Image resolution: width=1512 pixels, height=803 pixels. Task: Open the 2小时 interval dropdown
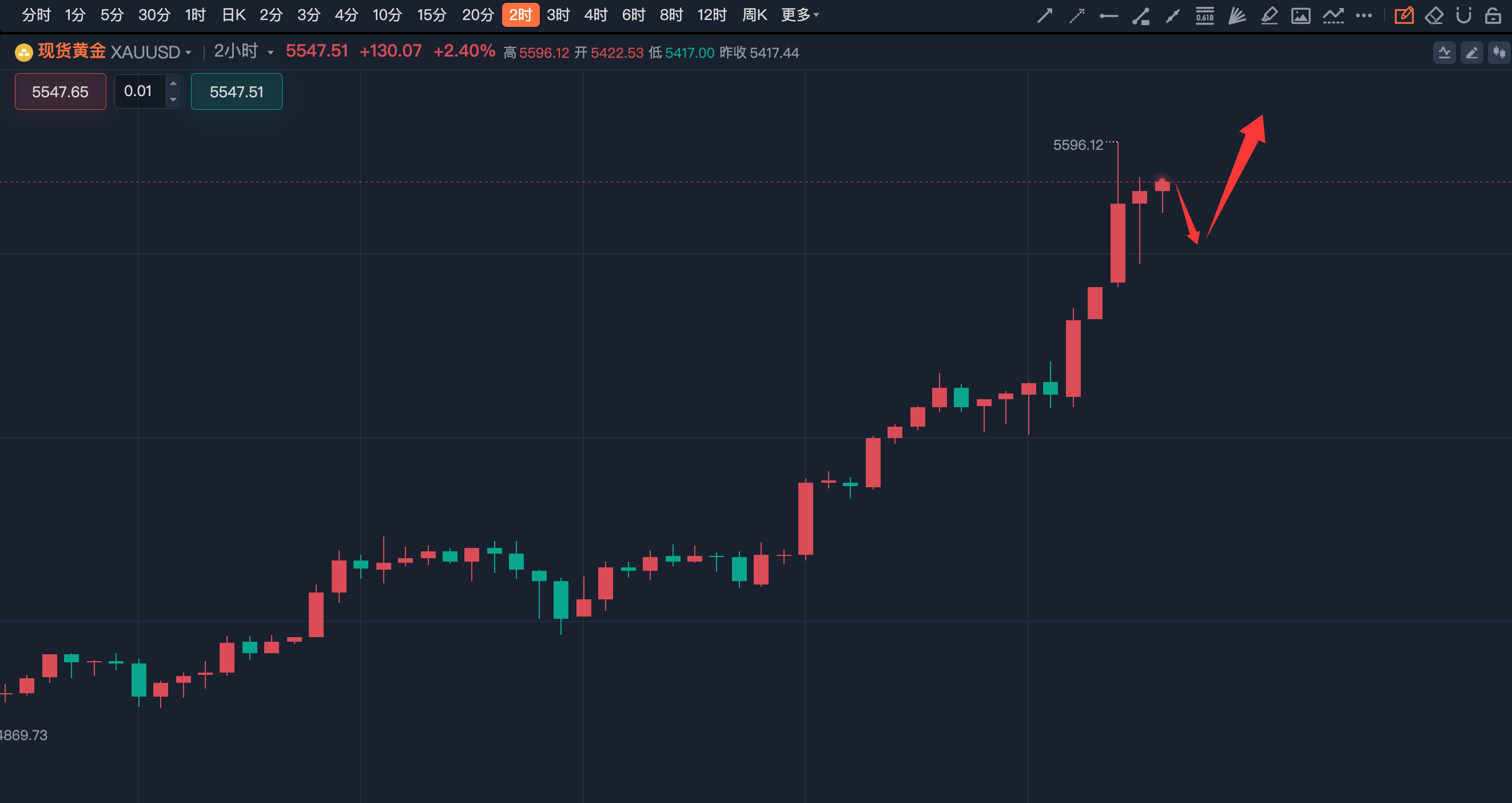pyautogui.click(x=243, y=51)
